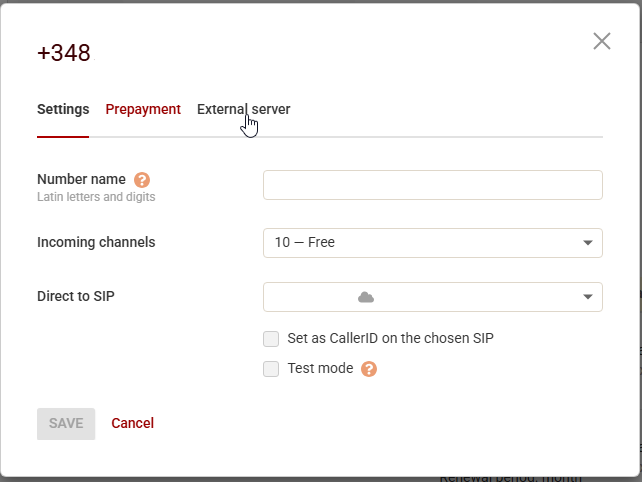Click the +348 phone number heading
Viewport: 642px width, 482px height.
(x=64, y=53)
